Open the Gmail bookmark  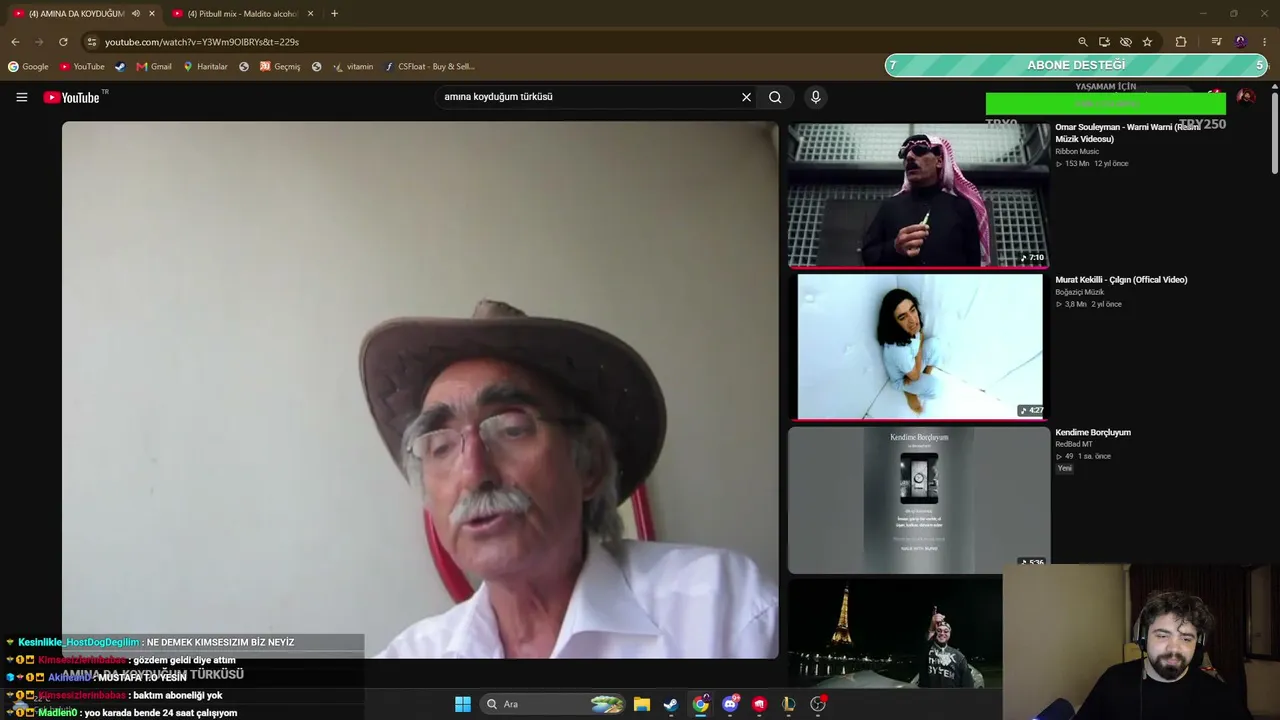point(154,67)
